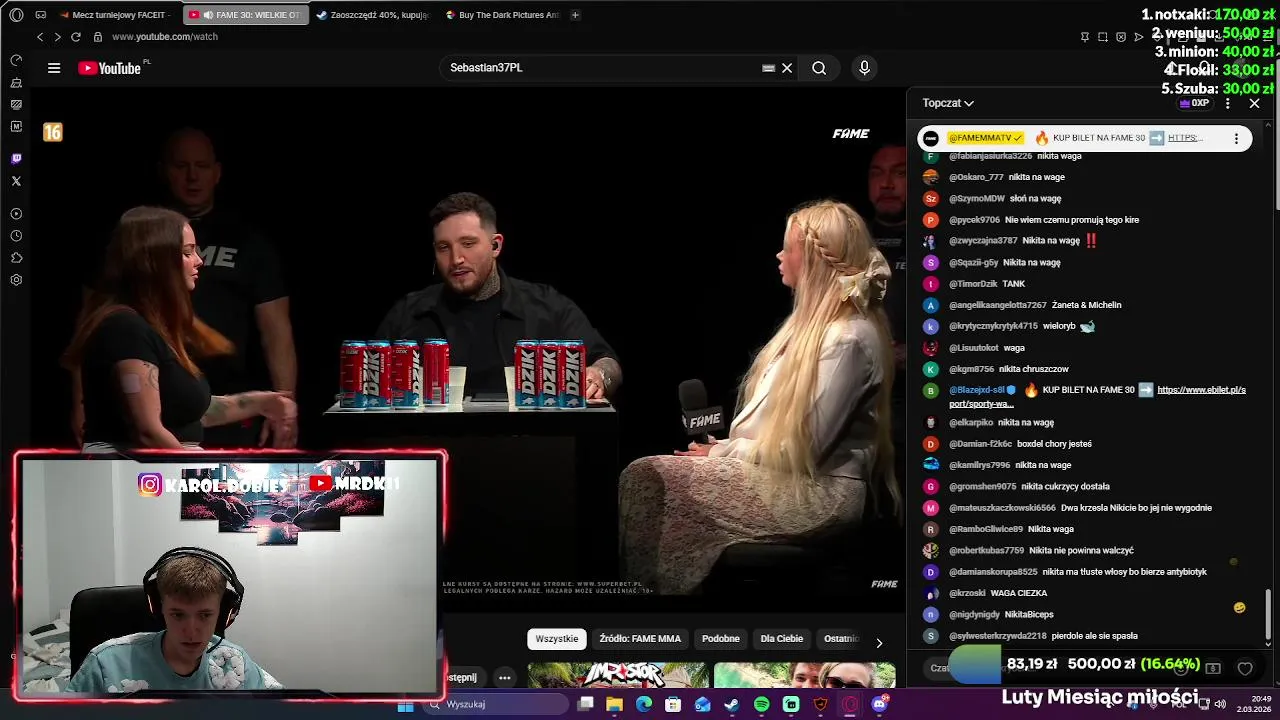Open the taskbar volume speaker icon
The width and height of the screenshot is (1280, 720).
pos(1220,704)
